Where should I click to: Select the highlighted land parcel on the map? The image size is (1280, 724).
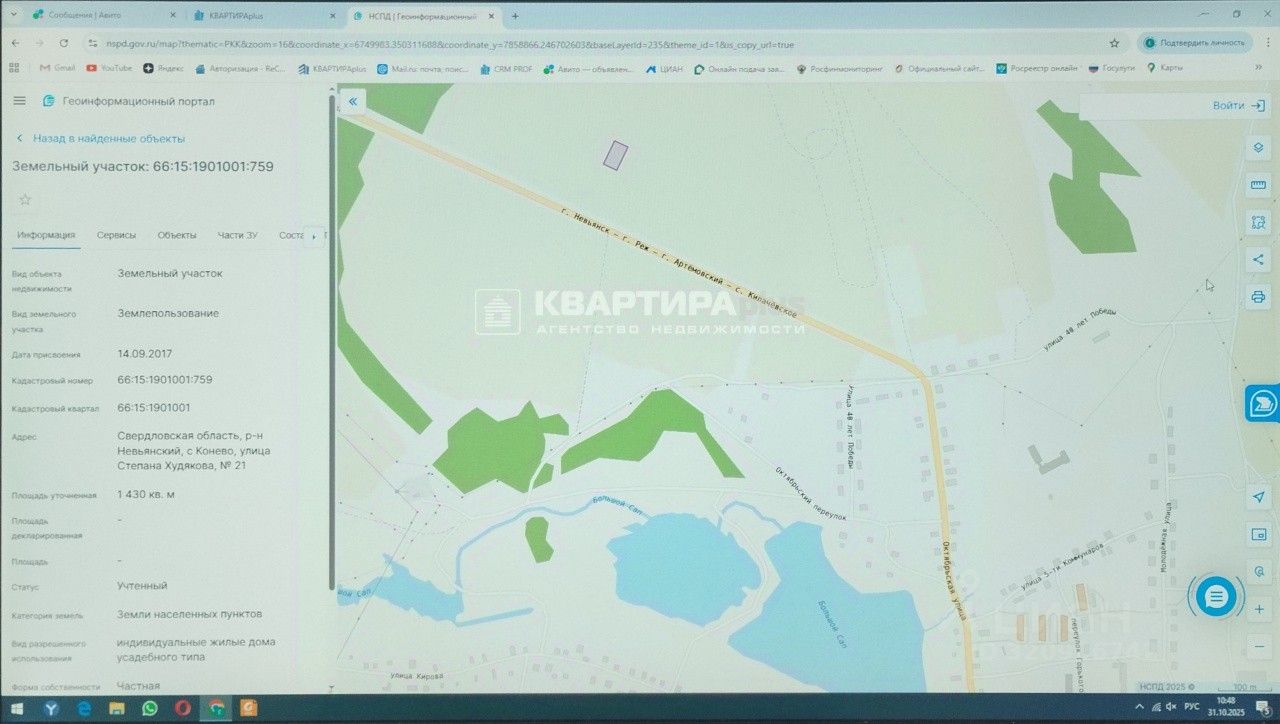[x=615, y=155]
